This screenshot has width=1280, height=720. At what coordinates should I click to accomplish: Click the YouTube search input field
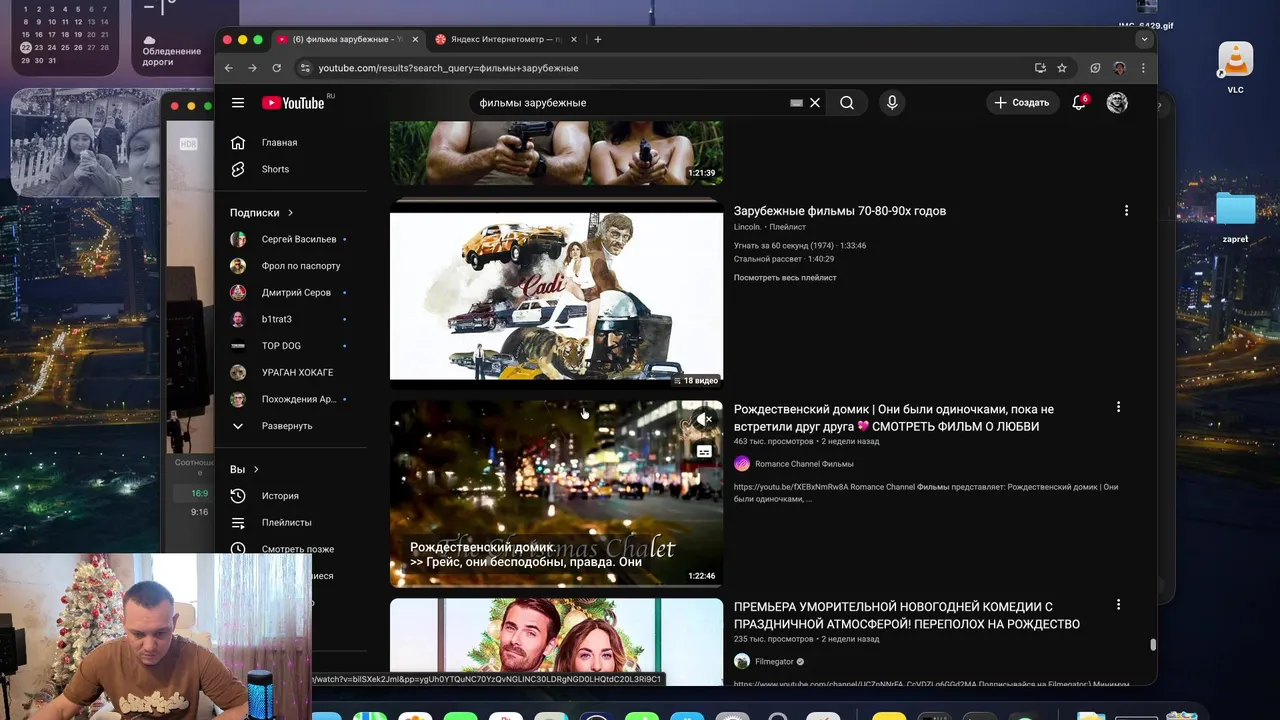(630, 103)
